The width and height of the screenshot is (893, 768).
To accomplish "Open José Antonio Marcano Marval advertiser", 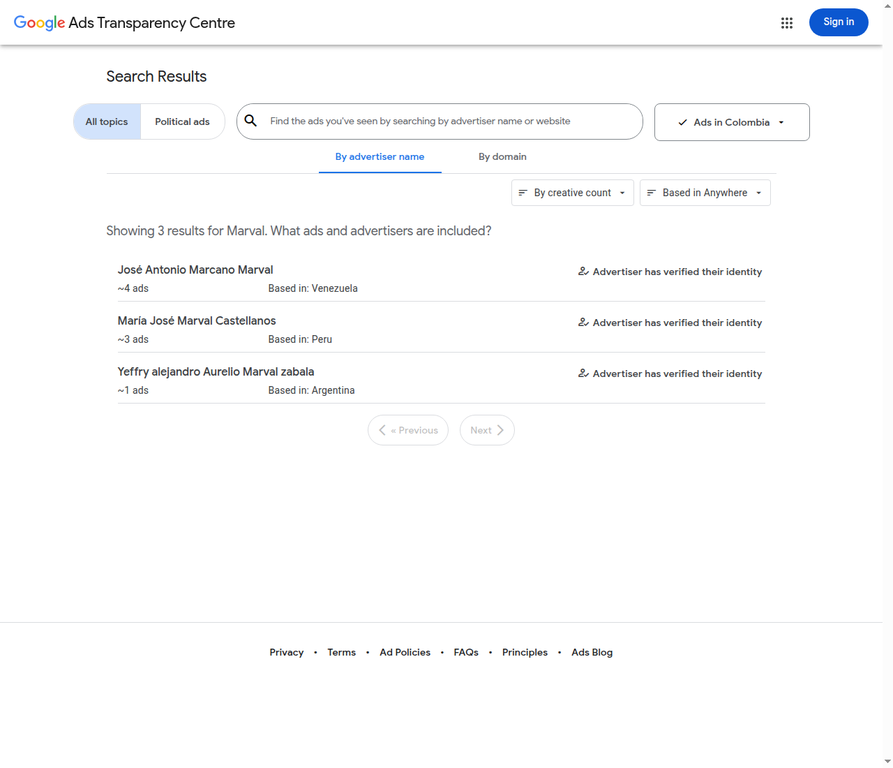I will [x=195, y=270].
